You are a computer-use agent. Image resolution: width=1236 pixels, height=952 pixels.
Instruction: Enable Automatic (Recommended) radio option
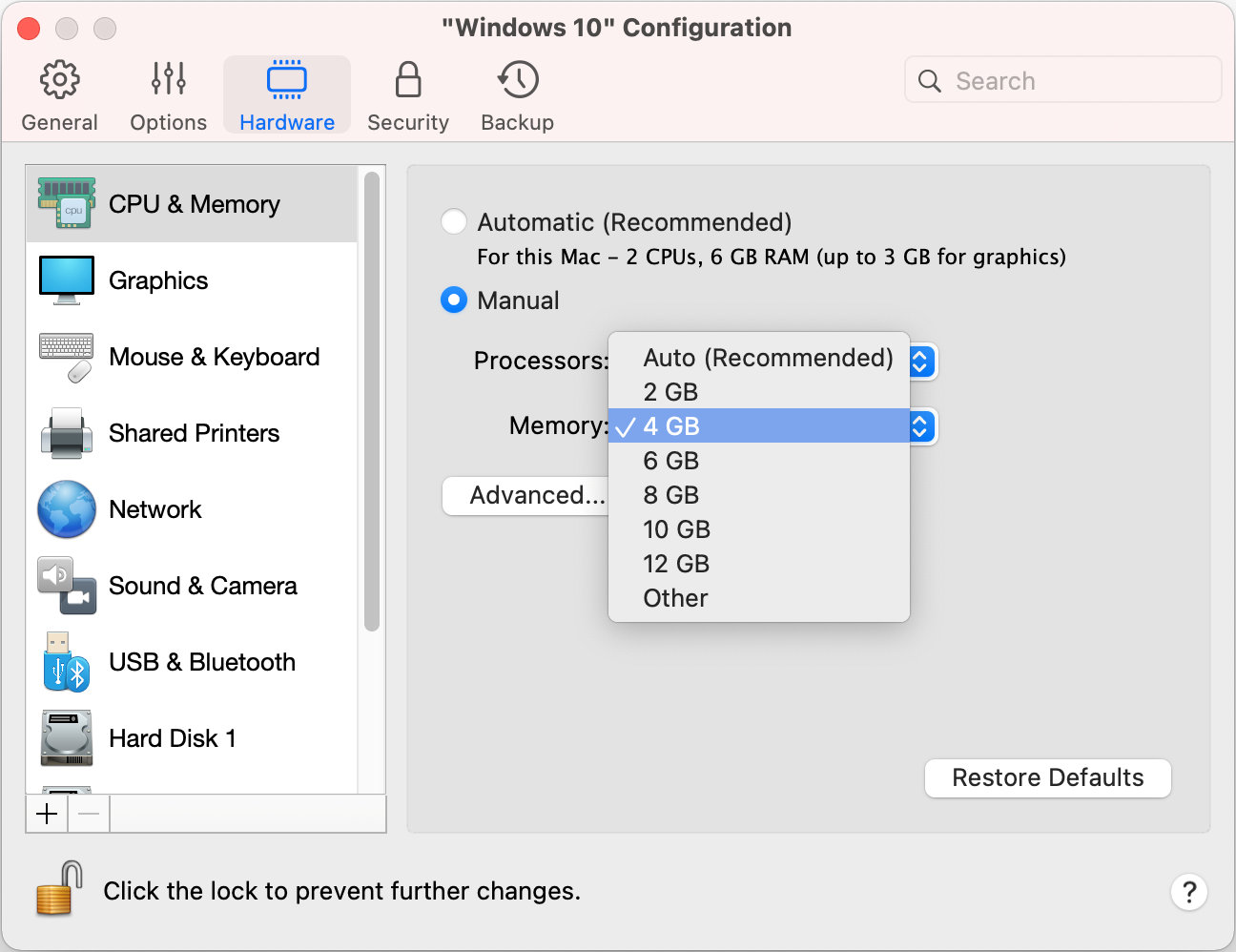(454, 222)
